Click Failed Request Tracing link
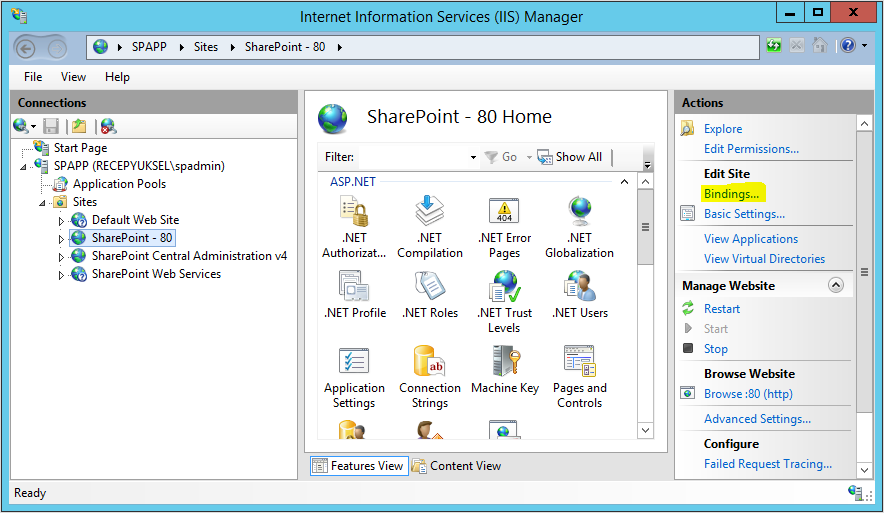 pos(768,463)
